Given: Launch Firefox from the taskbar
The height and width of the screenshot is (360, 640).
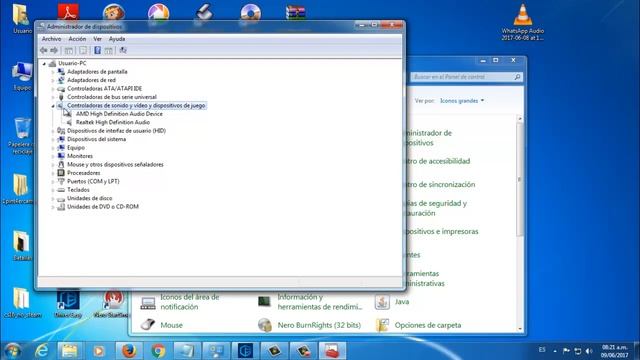Looking at the screenshot, I should 129,351.
